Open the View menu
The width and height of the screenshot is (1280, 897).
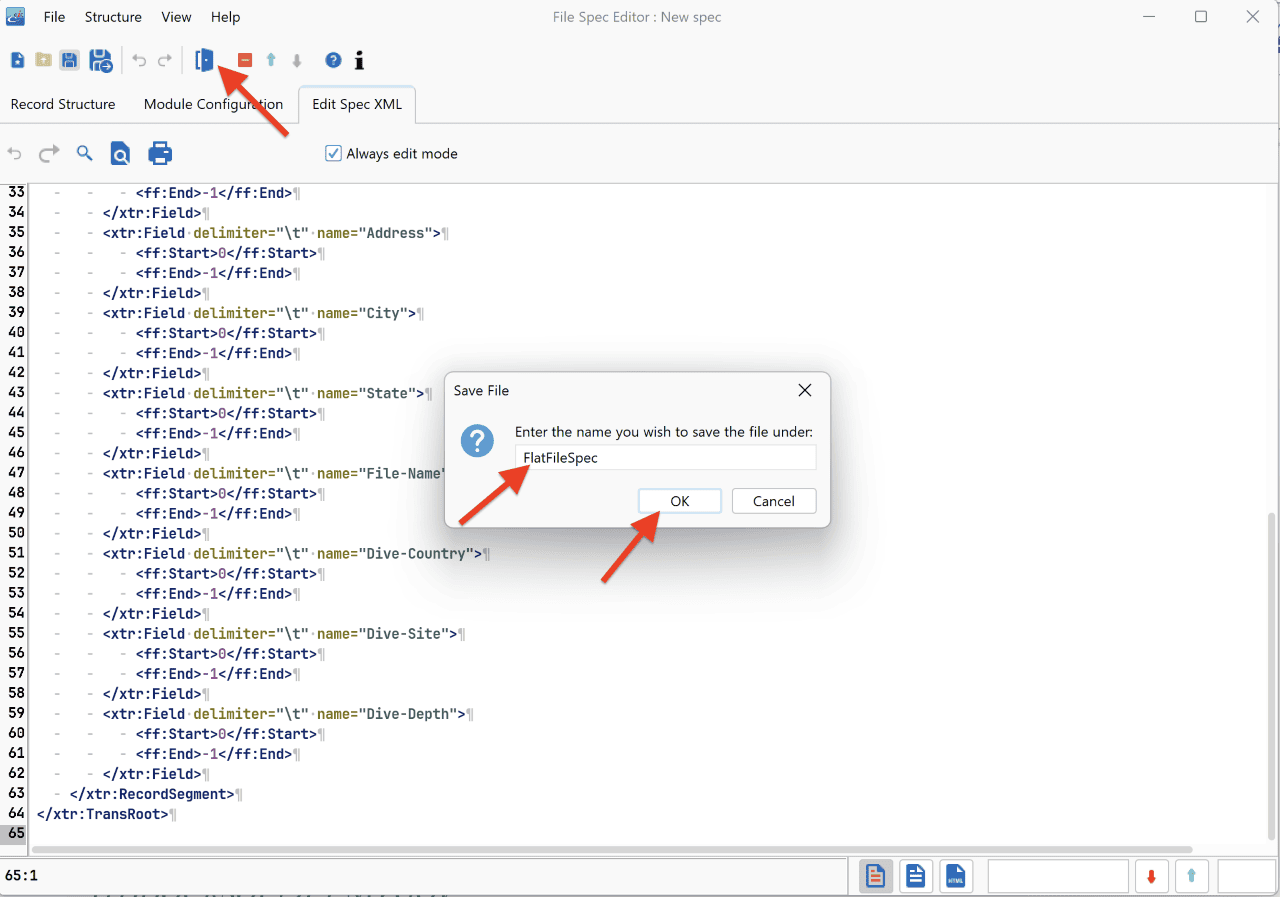(x=176, y=17)
